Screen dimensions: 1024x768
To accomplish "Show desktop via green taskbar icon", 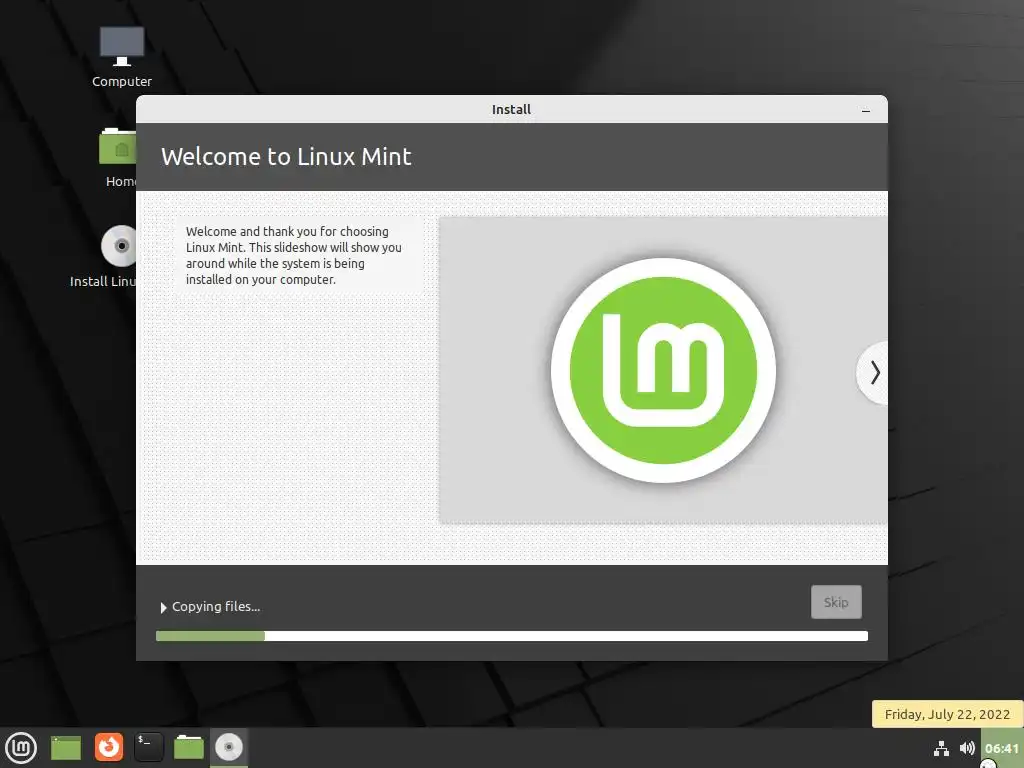I will pyautogui.click(x=66, y=748).
